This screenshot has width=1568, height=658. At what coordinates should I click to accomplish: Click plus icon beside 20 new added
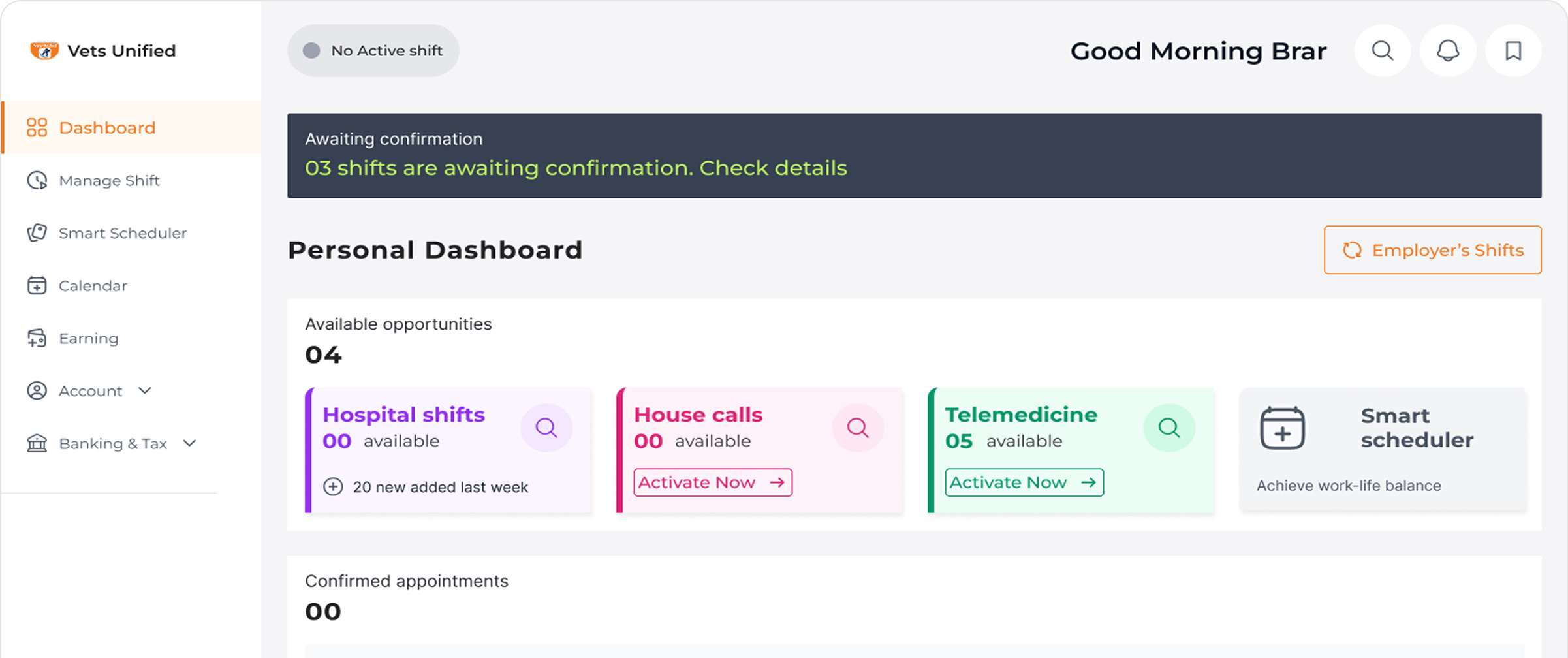(333, 487)
